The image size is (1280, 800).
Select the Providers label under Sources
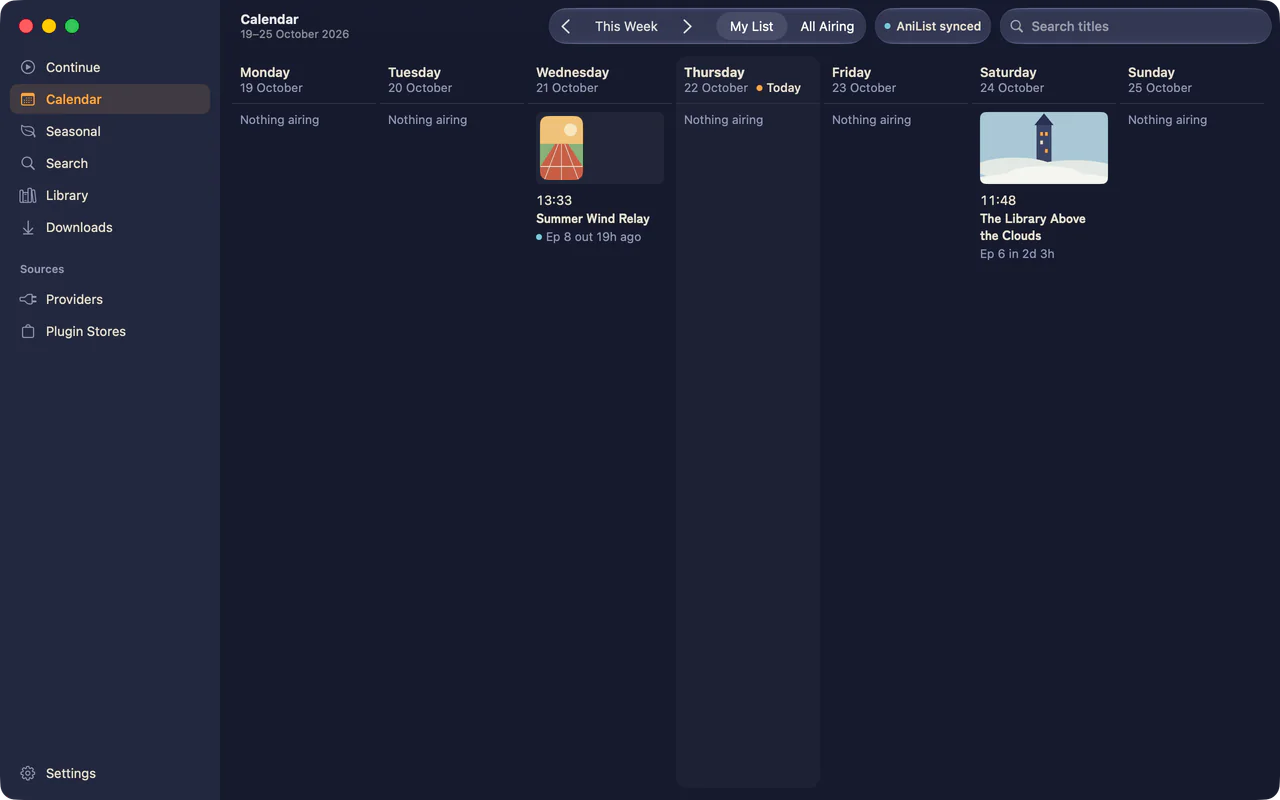[x=74, y=299]
